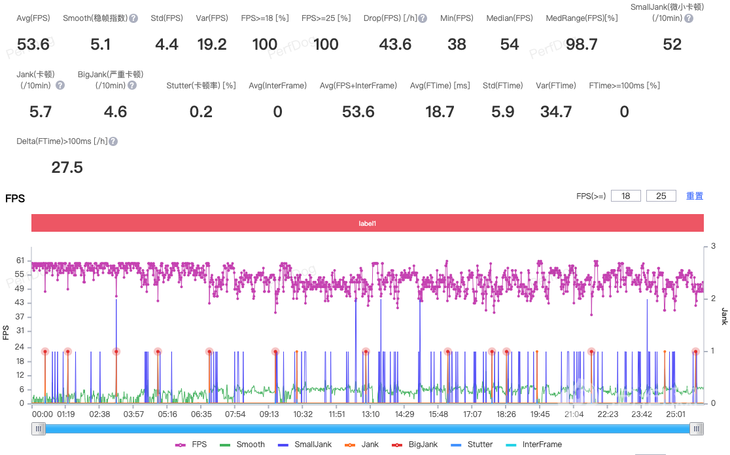Click left handle of time range slider
730x455 pixels.
[x=39, y=429]
